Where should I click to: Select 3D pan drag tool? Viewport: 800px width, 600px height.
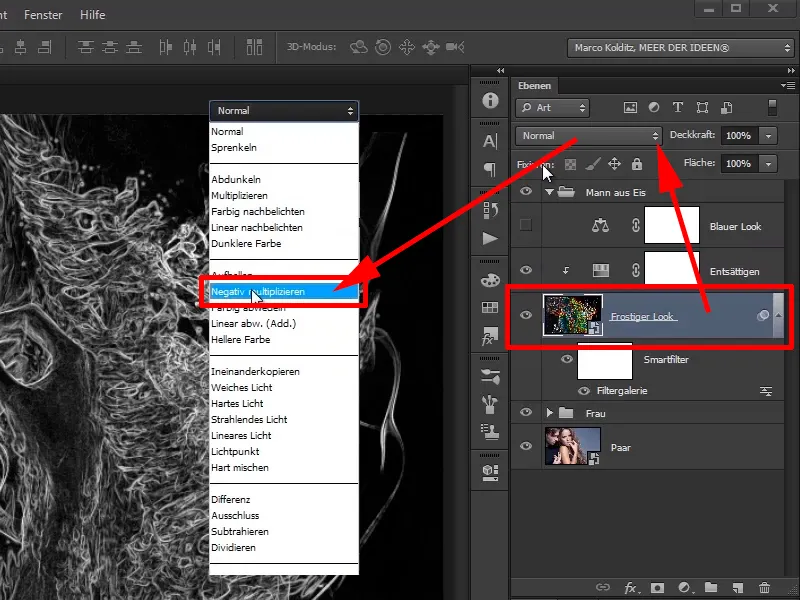point(407,47)
